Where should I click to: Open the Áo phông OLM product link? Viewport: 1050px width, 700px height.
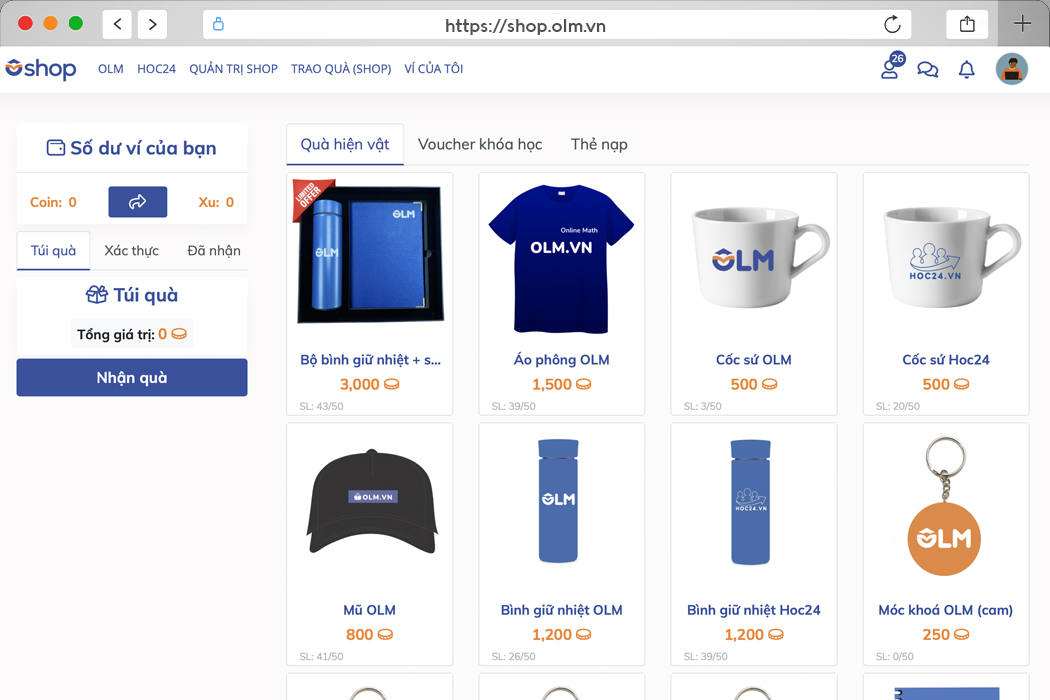tap(561, 359)
